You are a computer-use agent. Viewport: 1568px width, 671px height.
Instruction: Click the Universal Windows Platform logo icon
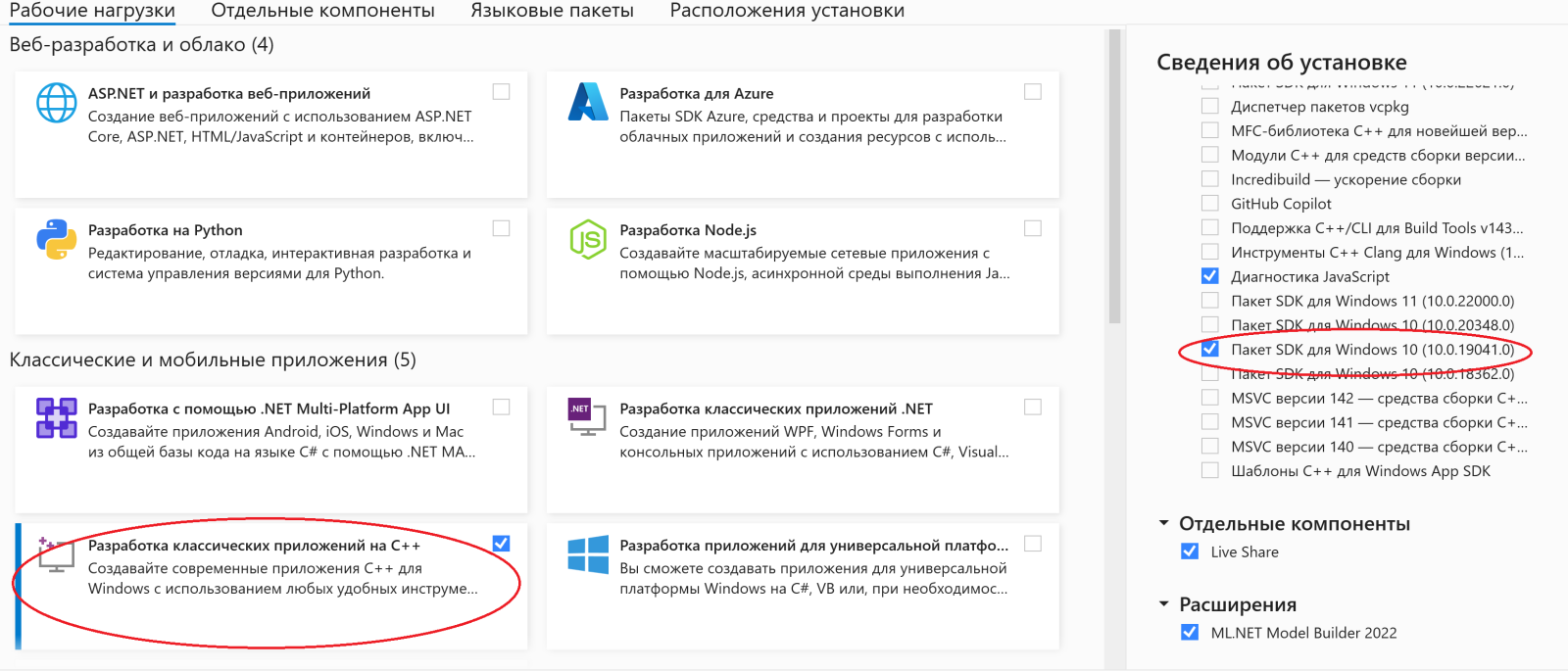[588, 554]
